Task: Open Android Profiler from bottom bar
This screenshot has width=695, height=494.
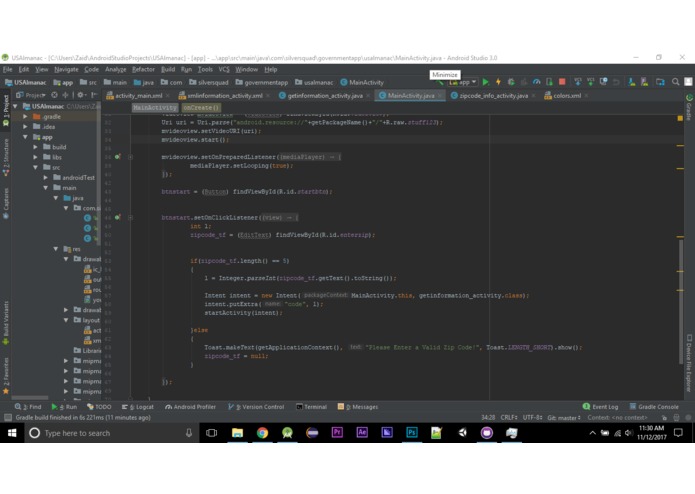Action: pyautogui.click(x=190, y=407)
